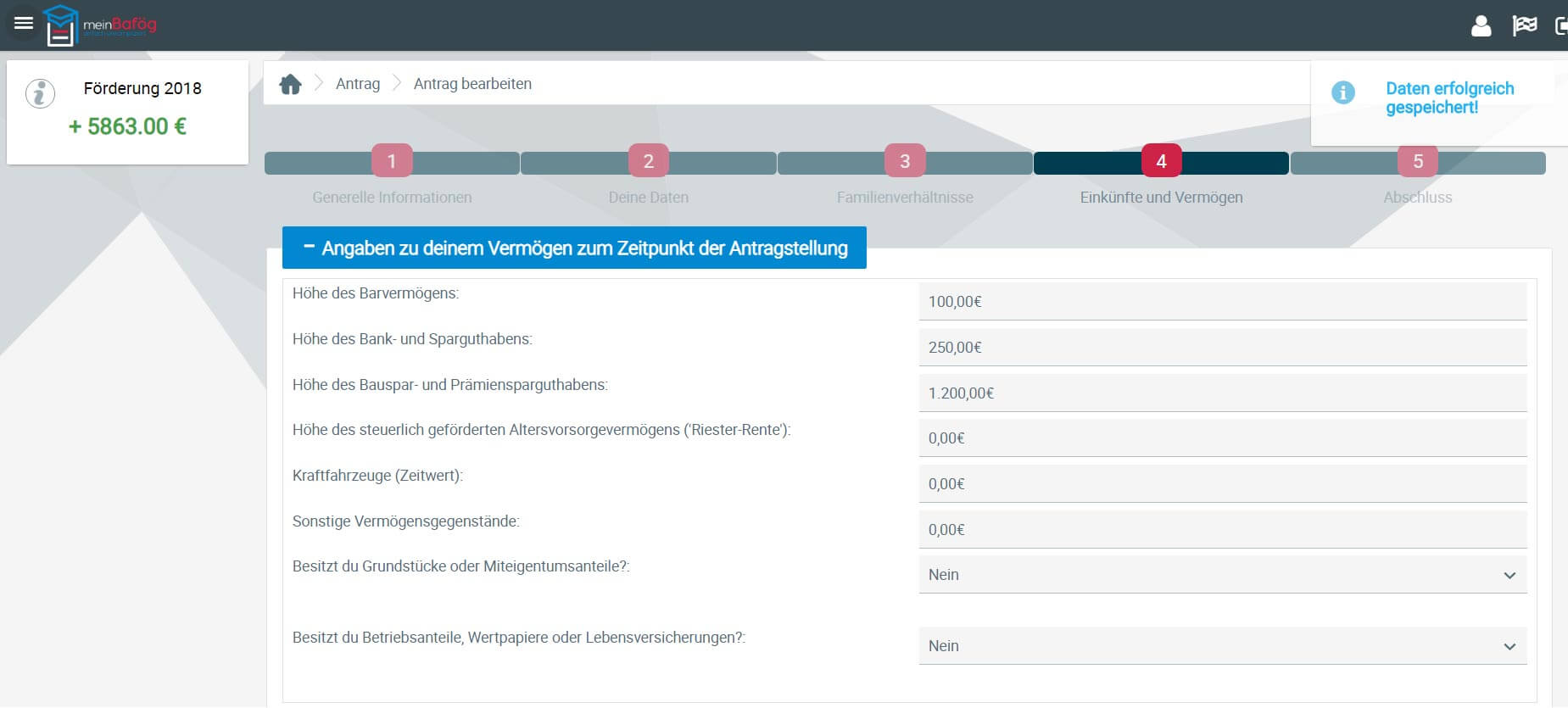Go to step 3 Familienverhältnisse
Screen dimensions: 1568x708
(905, 161)
